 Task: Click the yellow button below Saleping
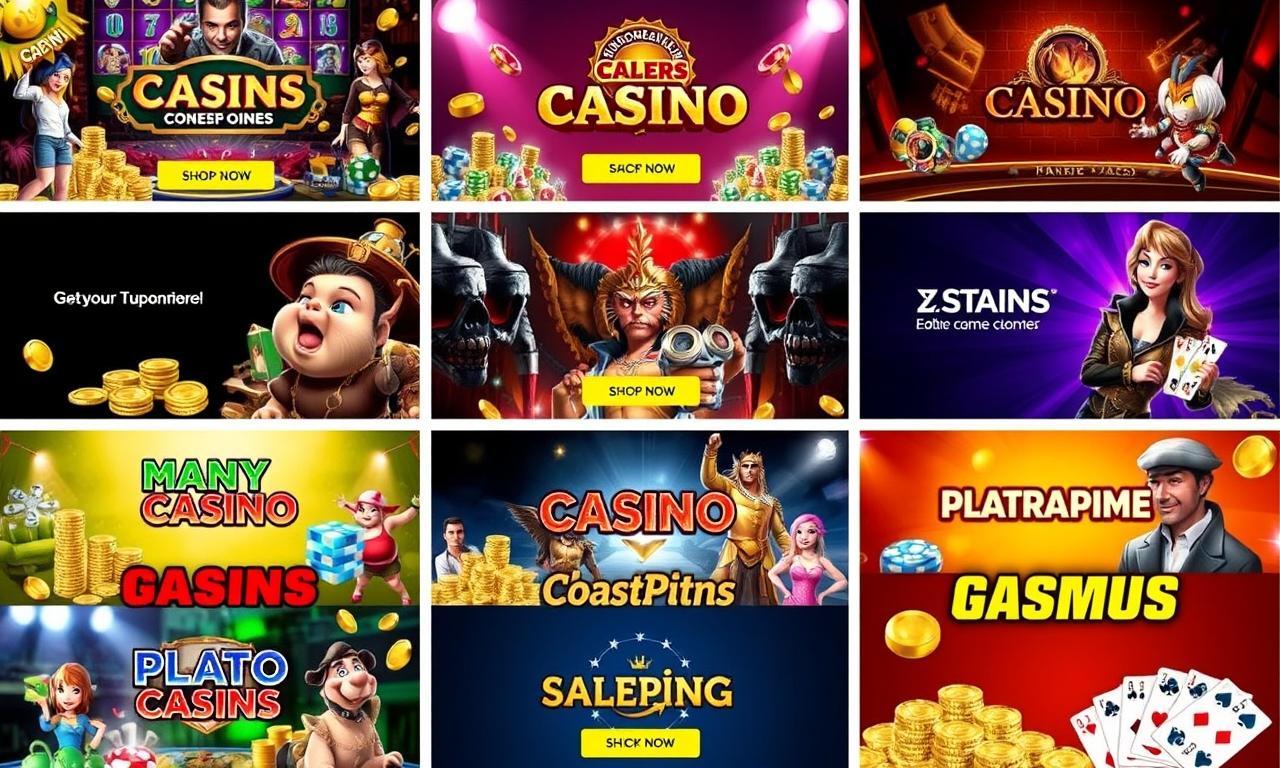coord(641,743)
